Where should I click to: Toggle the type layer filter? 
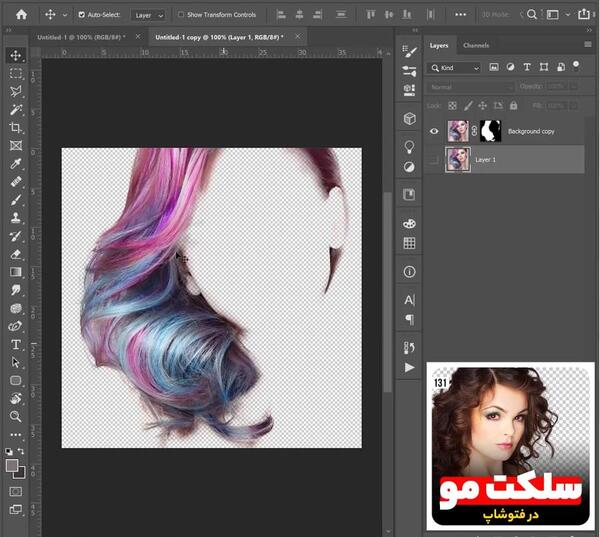click(527, 67)
